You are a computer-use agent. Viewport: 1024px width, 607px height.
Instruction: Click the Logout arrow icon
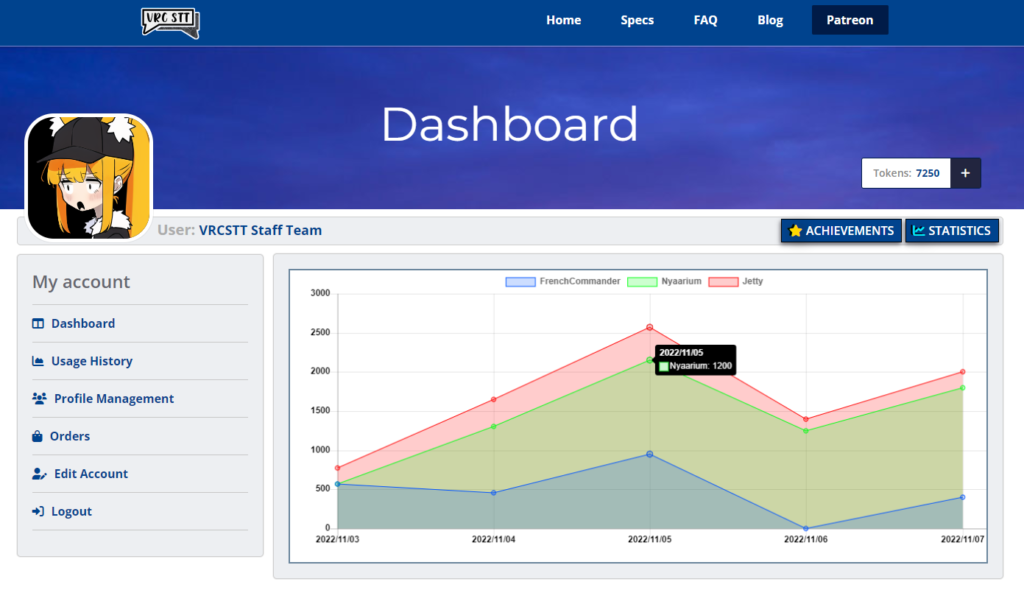point(38,512)
